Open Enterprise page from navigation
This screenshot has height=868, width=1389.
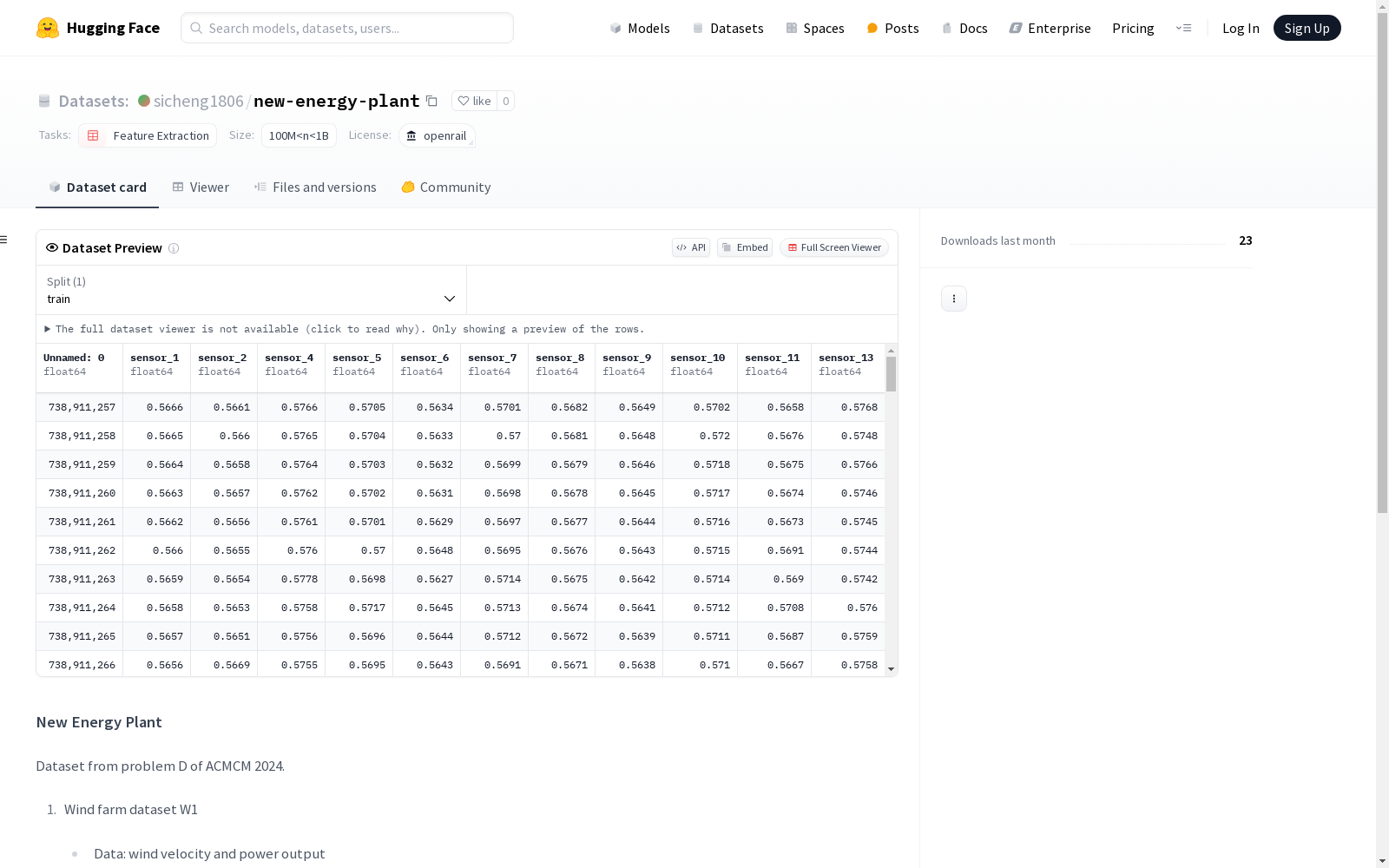1050,28
